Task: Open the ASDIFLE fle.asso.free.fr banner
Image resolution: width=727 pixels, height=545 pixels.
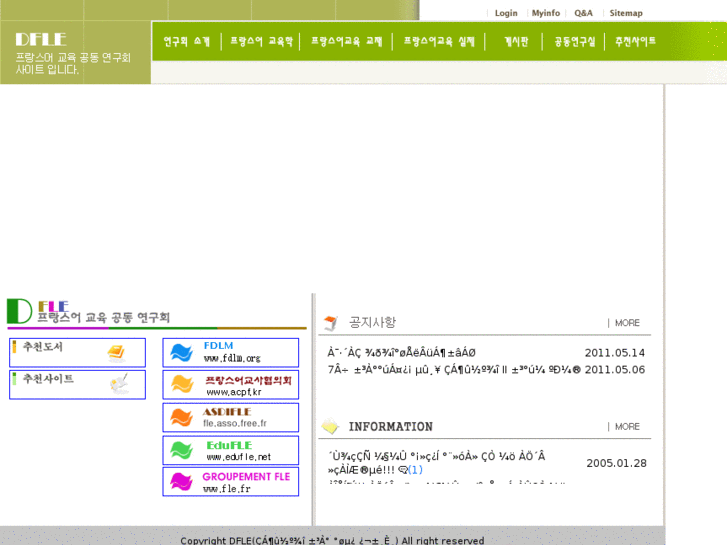Action: point(230,417)
